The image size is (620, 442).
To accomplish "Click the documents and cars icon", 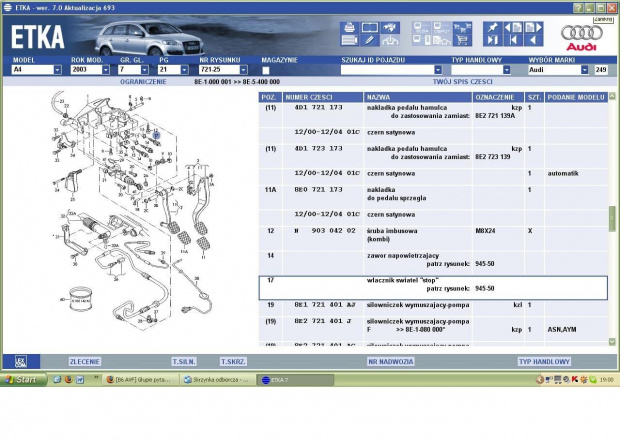I will coord(442,40).
